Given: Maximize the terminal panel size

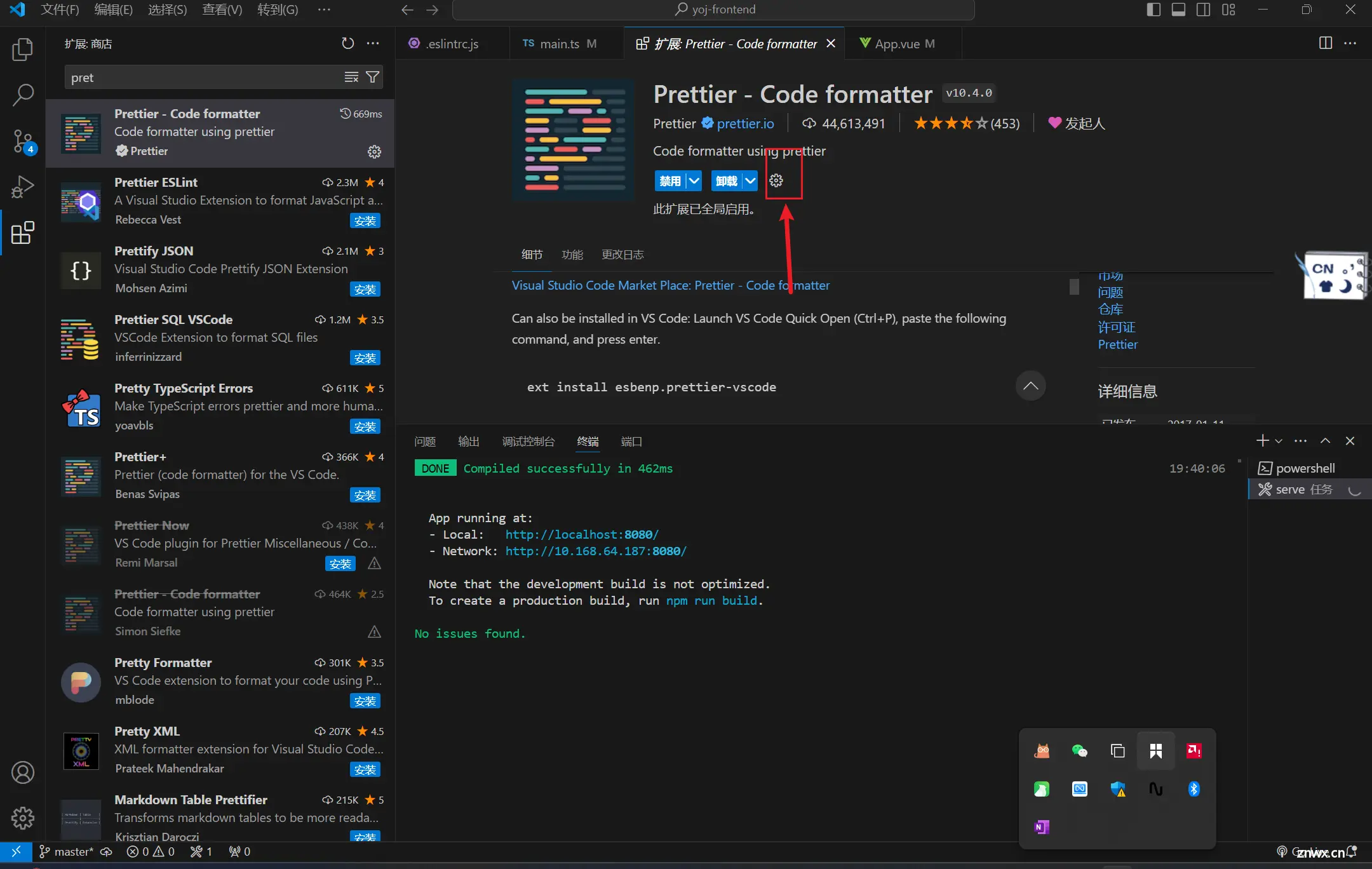Looking at the screenshot, I should 1326,441.
